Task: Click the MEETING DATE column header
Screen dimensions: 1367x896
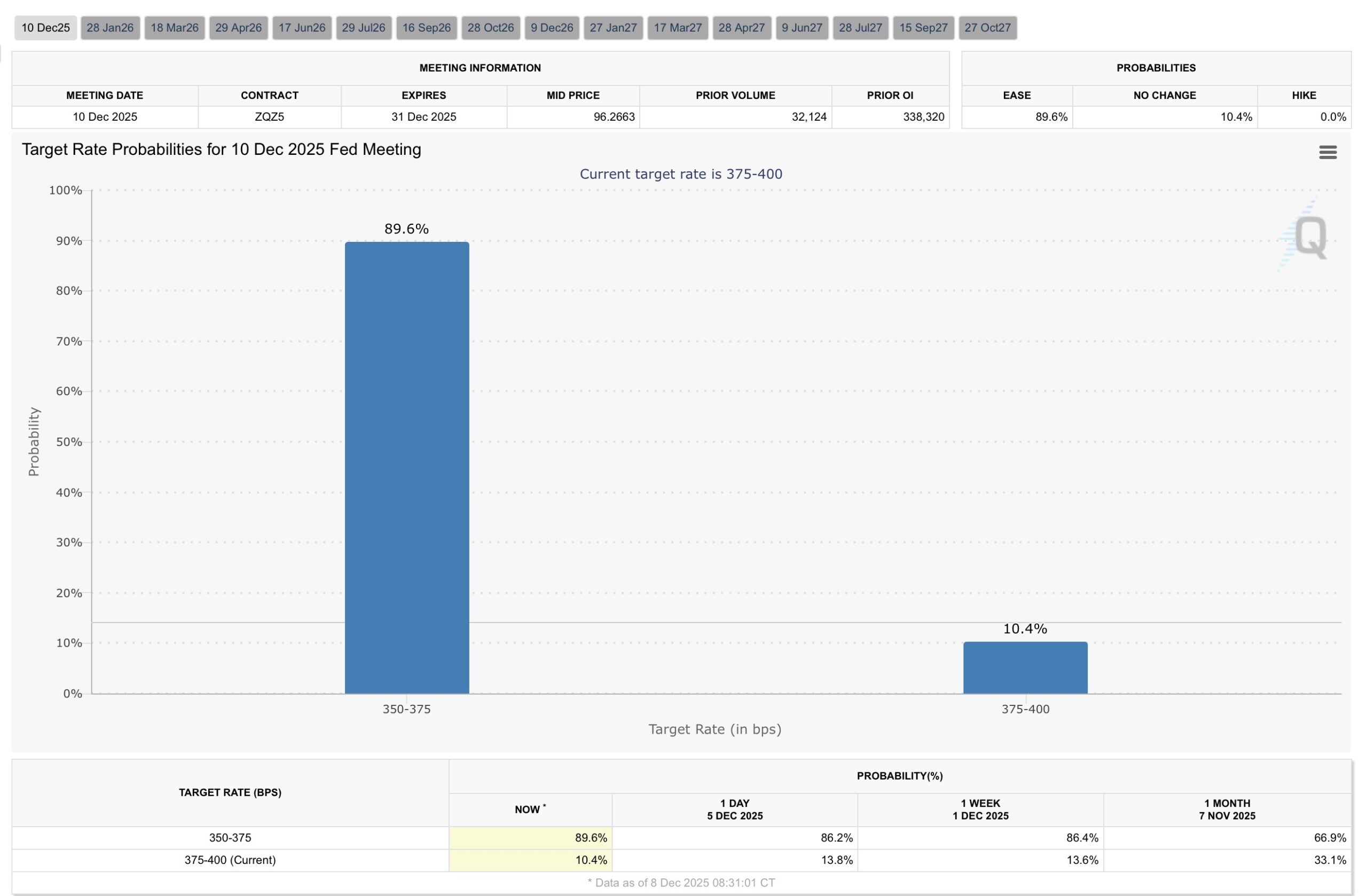Action: (x=105, y=96)
